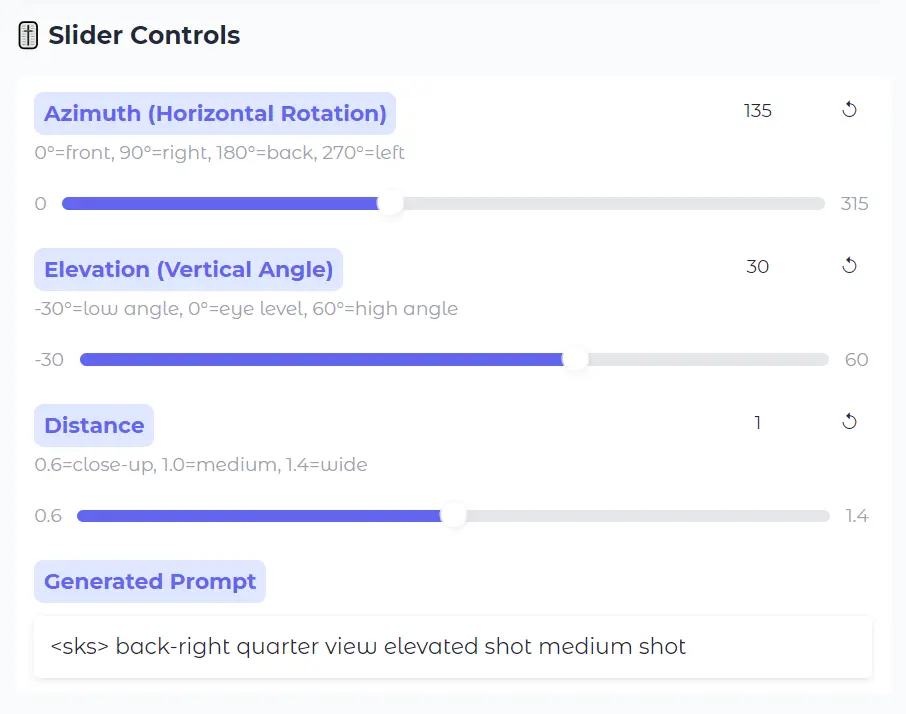Click the Distance label badge
Screen dimensions: 906x714
click(94, 425)
